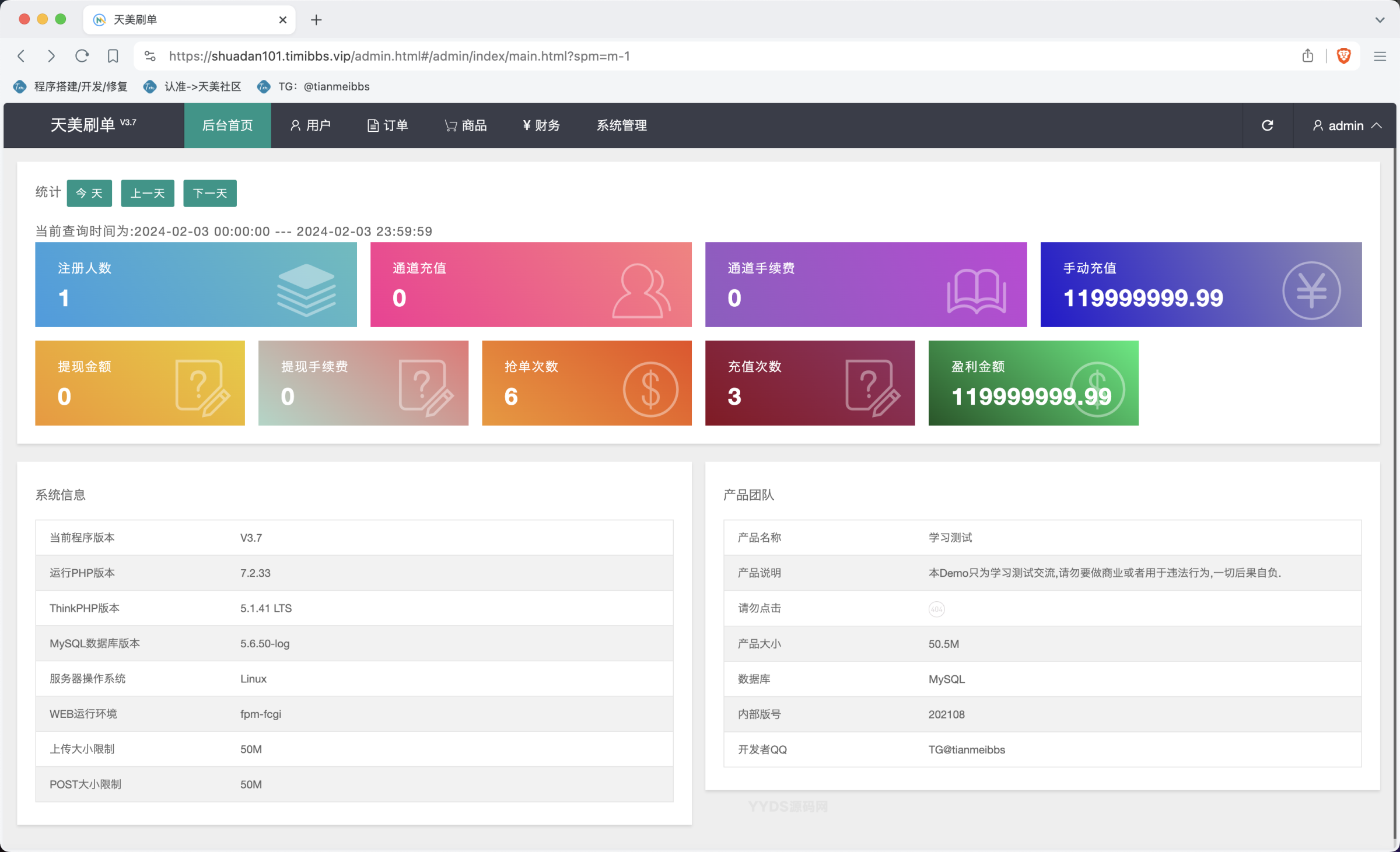Open browser hamburger menu icon

coord(1380,56)
